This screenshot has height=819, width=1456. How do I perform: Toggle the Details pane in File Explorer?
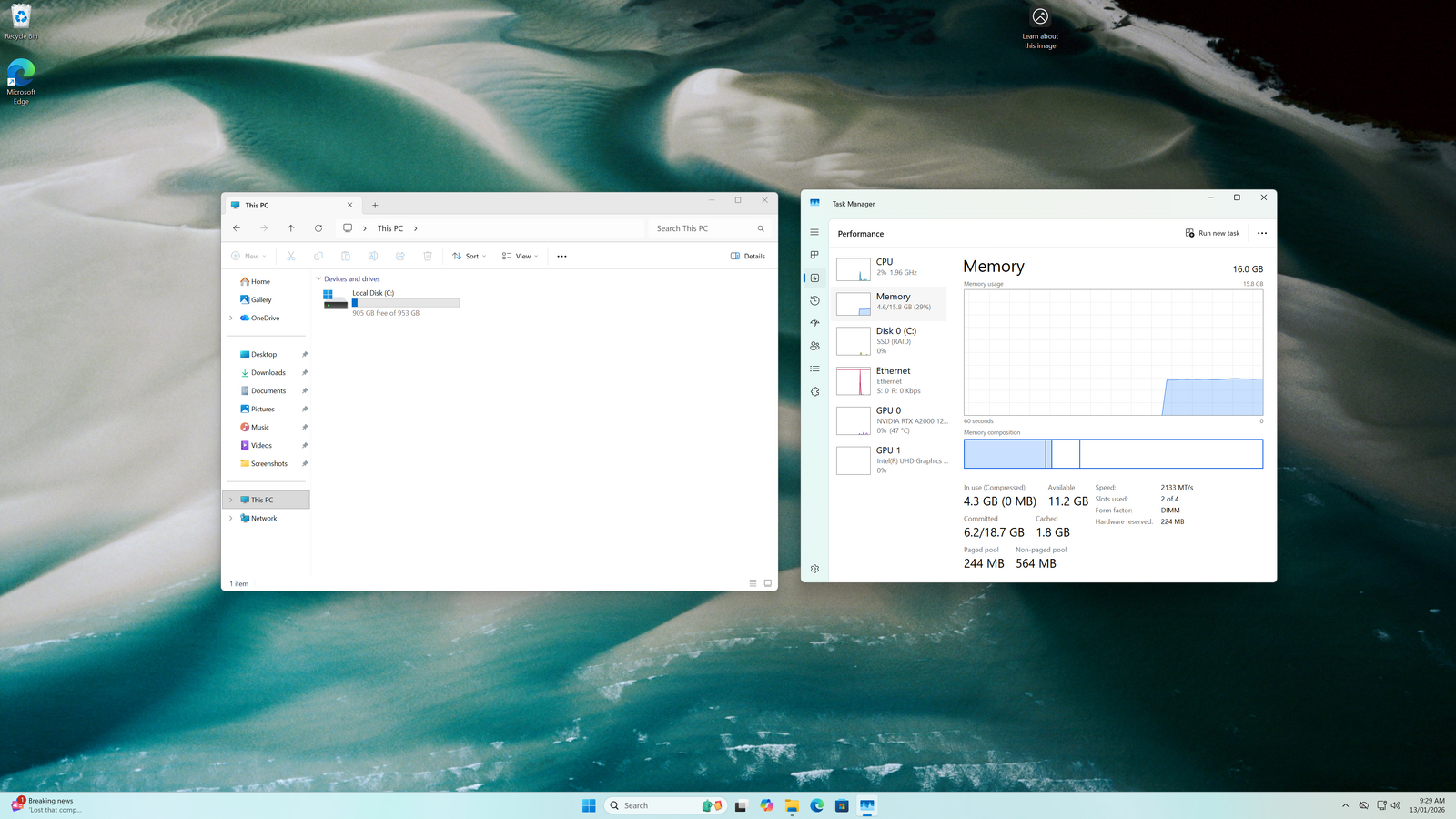coord(747,256)
